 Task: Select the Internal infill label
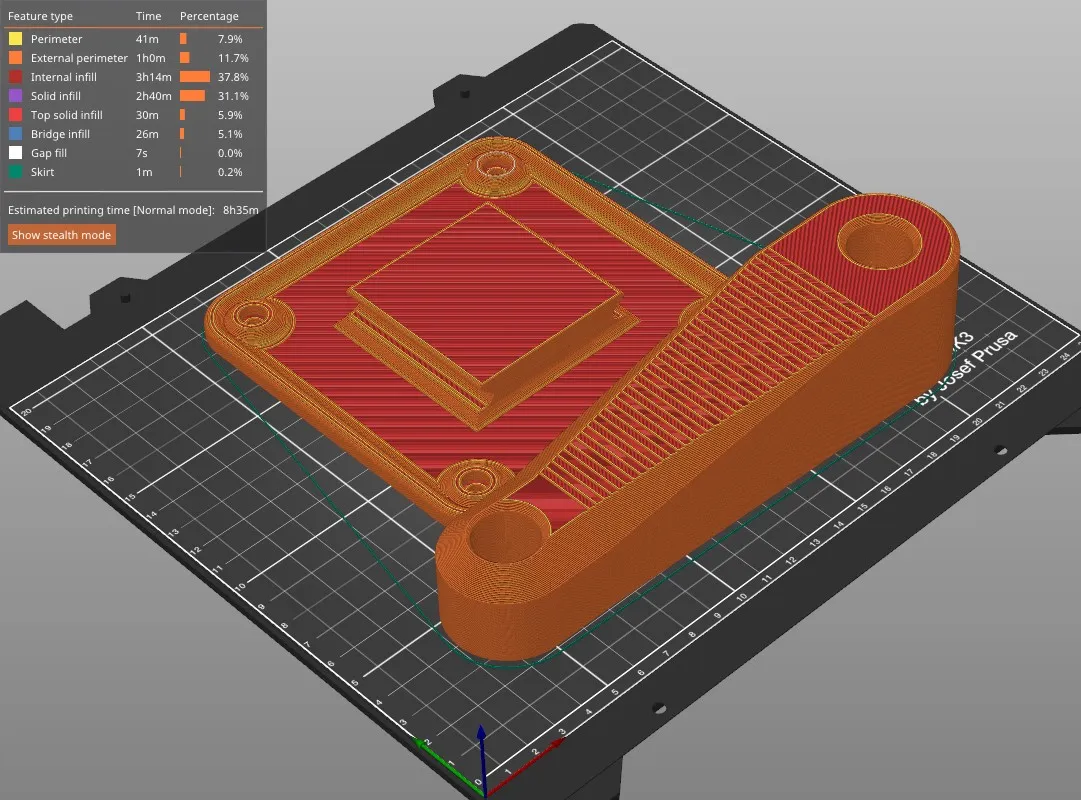tap(63, 77)
